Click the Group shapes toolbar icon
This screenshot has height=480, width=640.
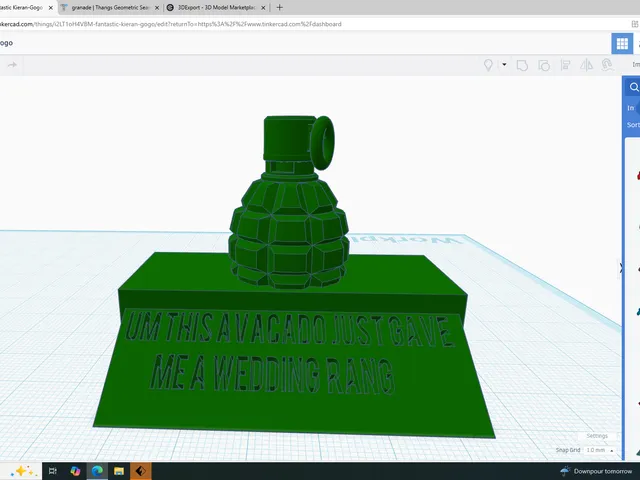(x=522, y=65)
